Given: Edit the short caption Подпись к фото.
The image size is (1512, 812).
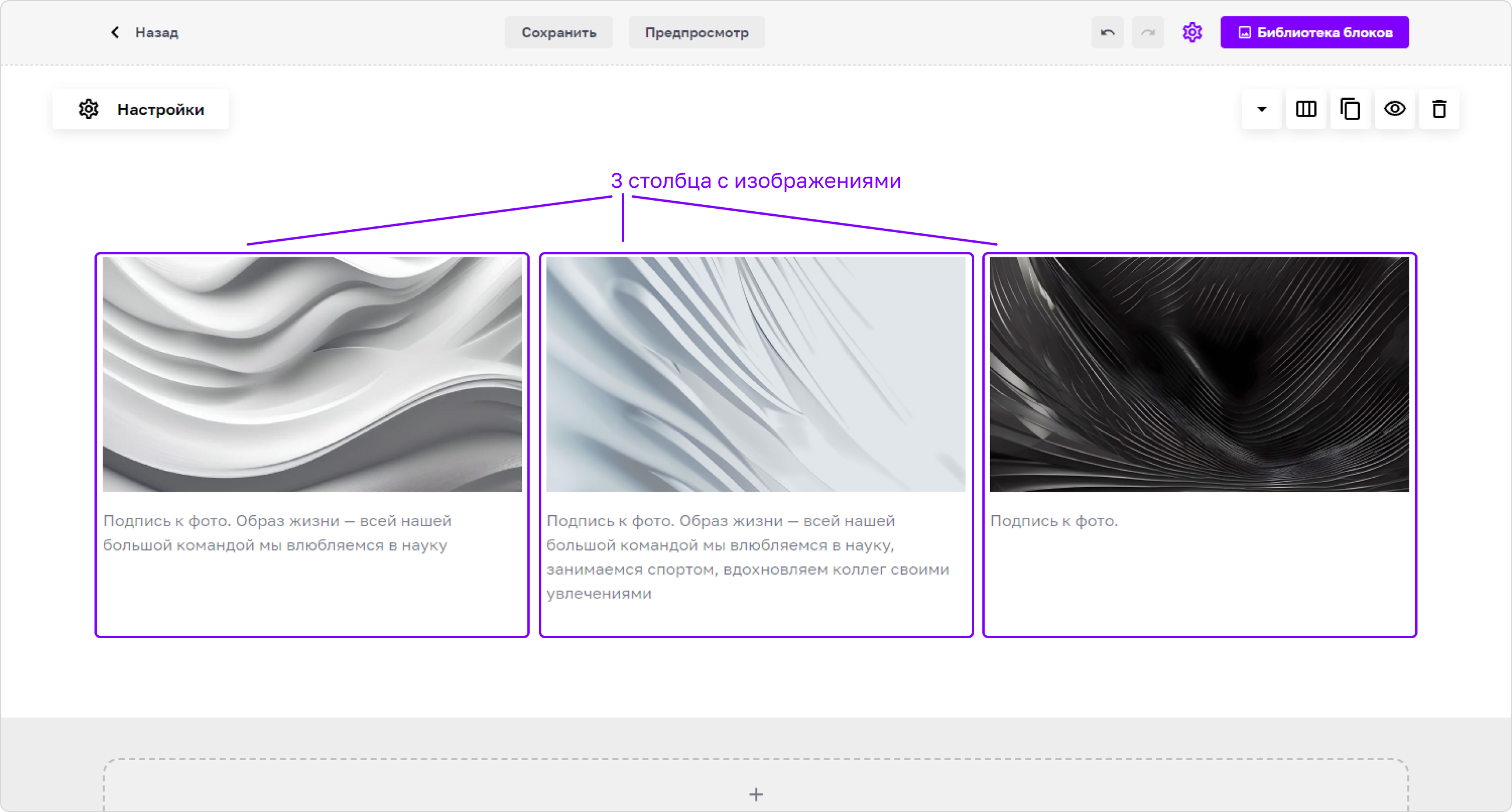Looking at the screenshot, I should point(1053,521).
